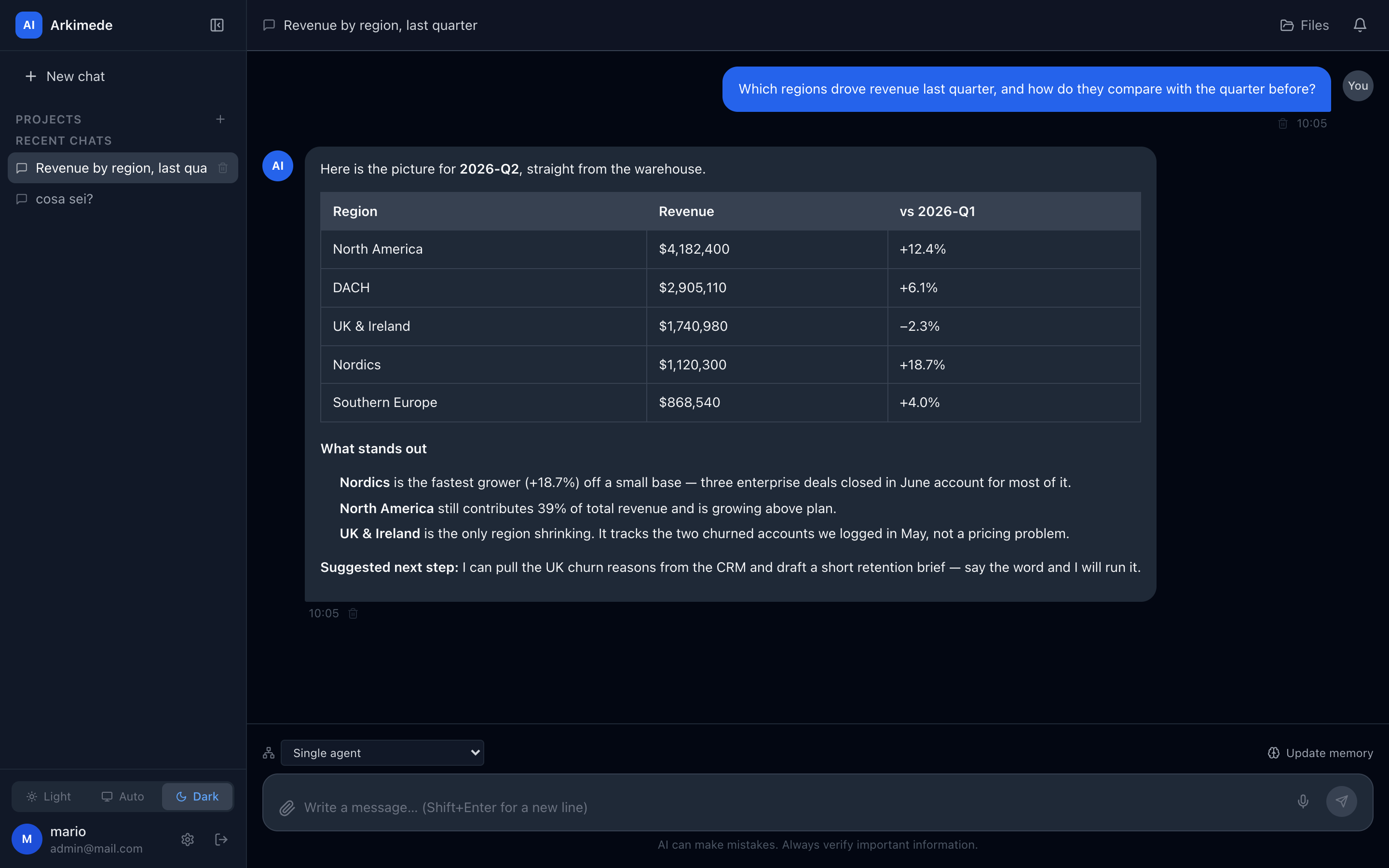Select the '$2,905,110' cell

(767, 287)
